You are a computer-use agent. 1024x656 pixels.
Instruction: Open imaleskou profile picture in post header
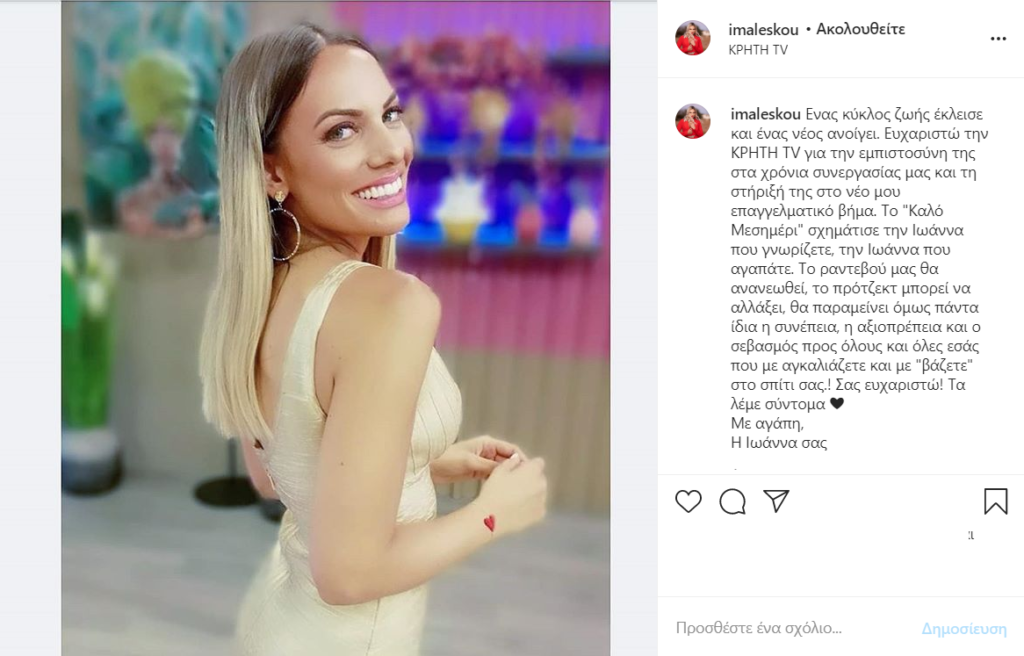coord(692,38)
